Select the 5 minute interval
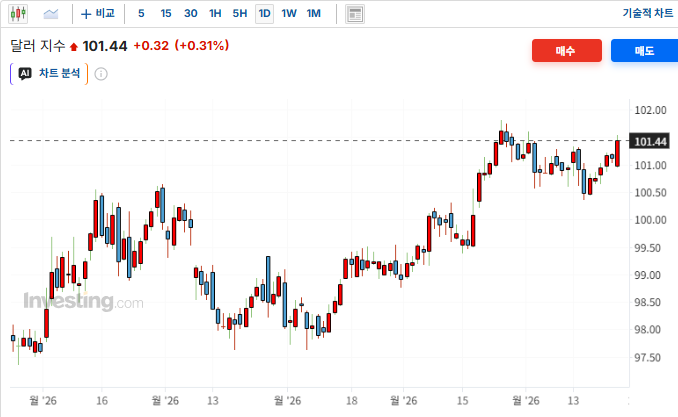The height and width of the screenshot is (417, 678). (141, 14)
